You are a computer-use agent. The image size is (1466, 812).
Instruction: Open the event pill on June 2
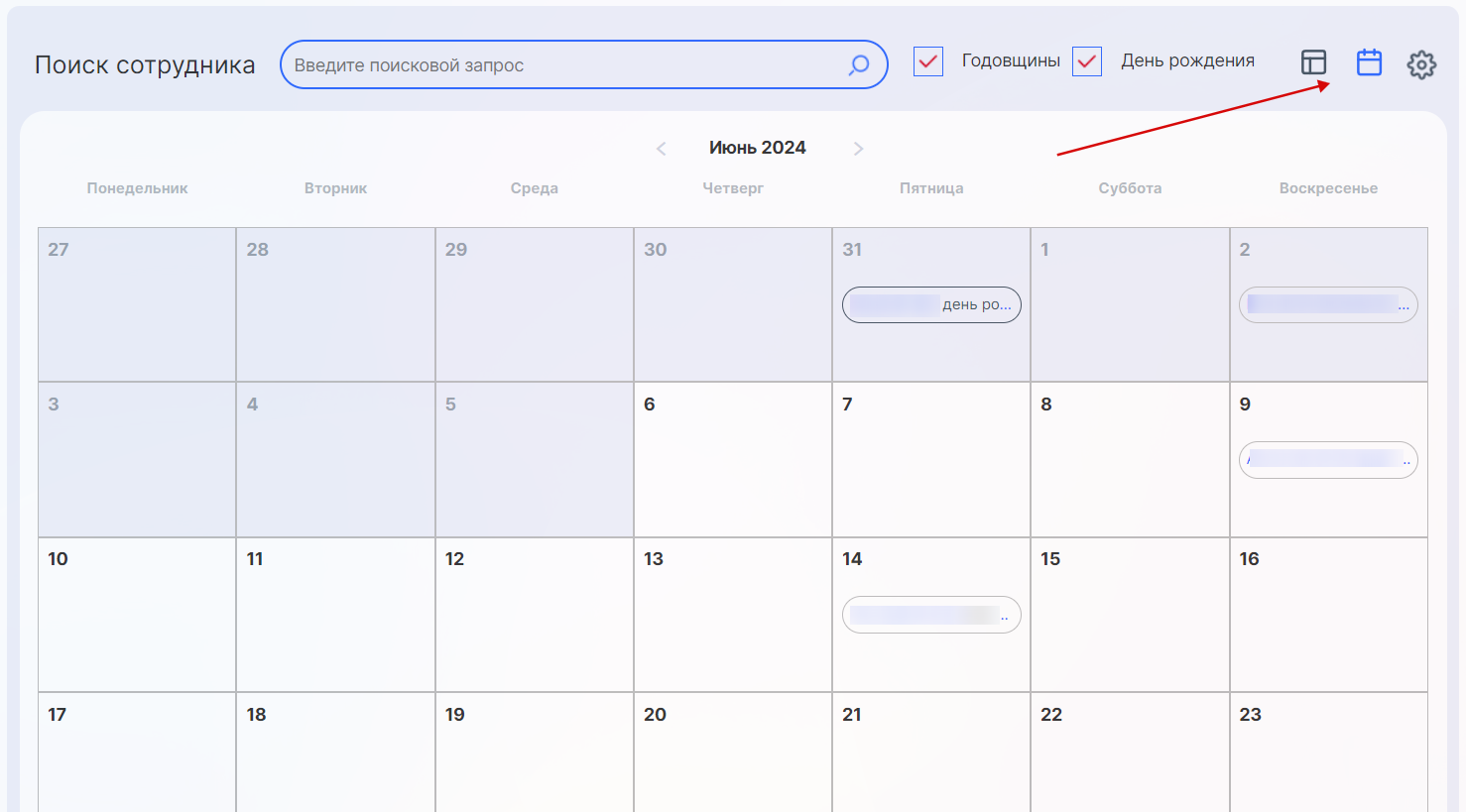(x=1328, y=305)
